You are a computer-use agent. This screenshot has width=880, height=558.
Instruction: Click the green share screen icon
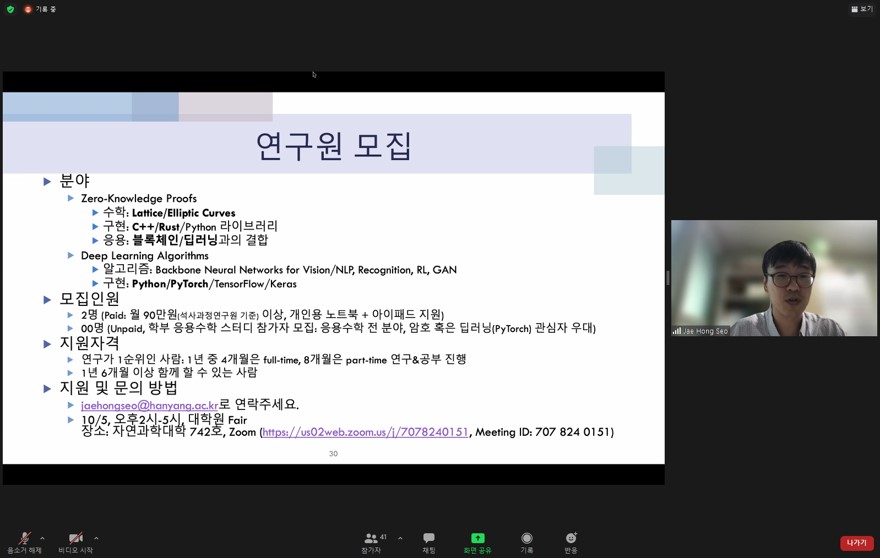tap(477, 538)
